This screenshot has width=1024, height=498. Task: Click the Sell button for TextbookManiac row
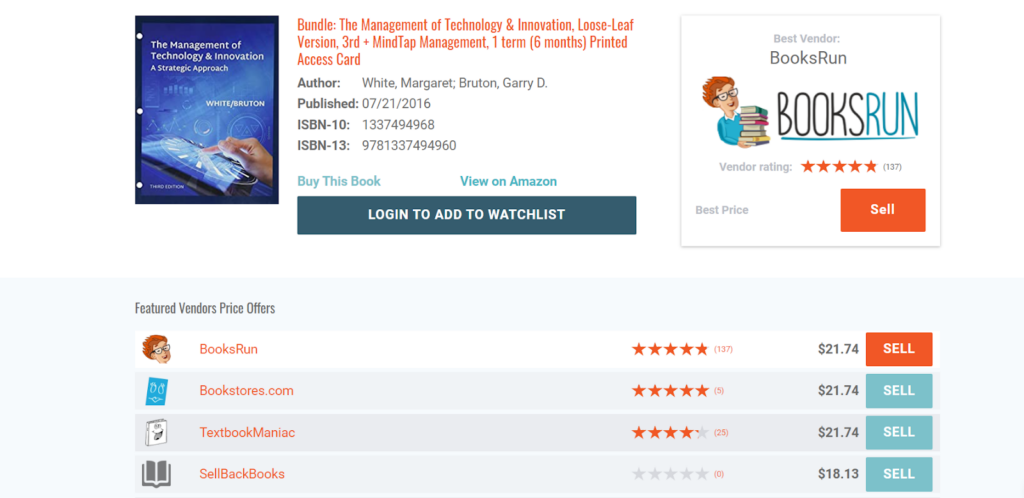coord(899,432)
